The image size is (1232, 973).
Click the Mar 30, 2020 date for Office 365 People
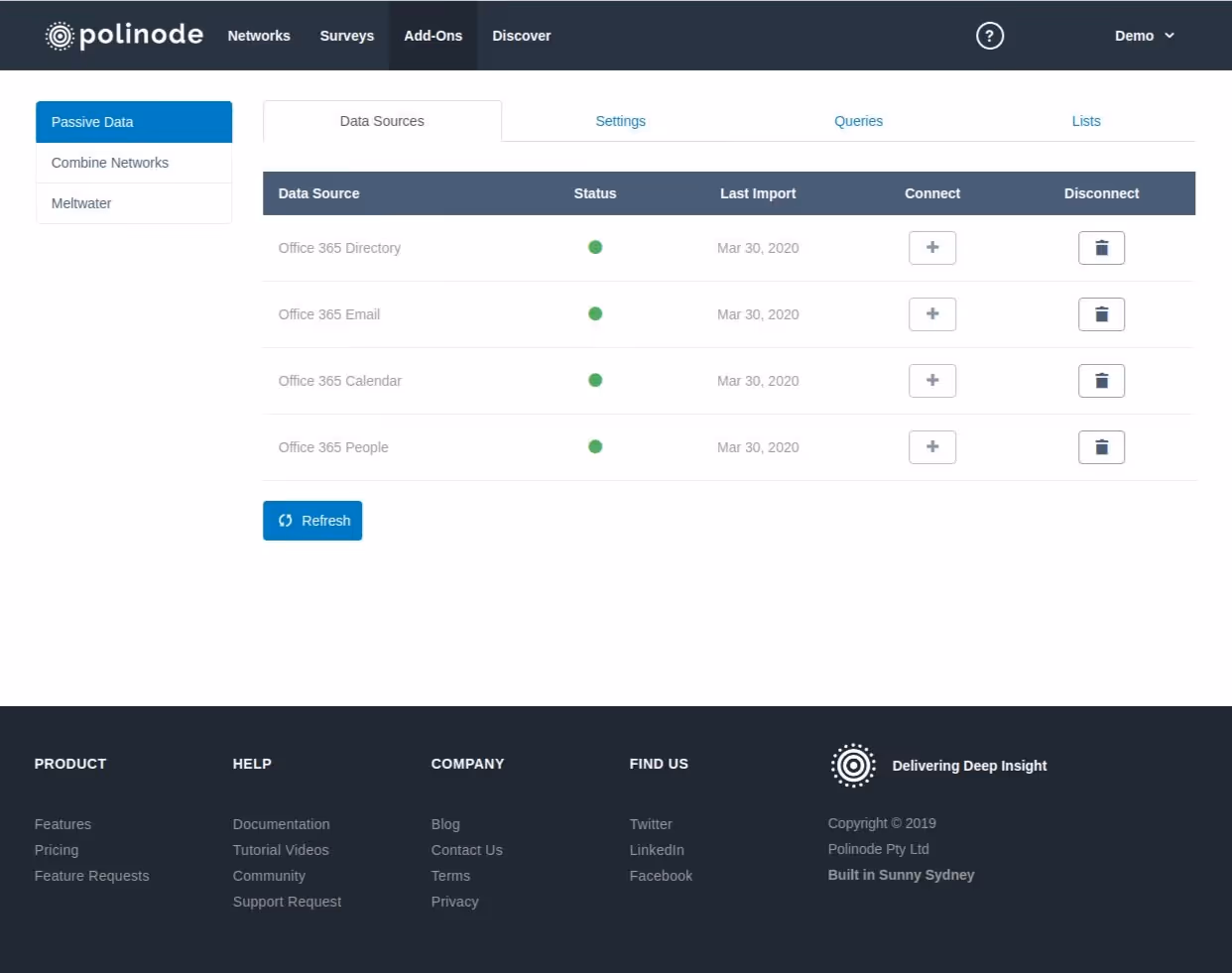[x=758, y=447]
